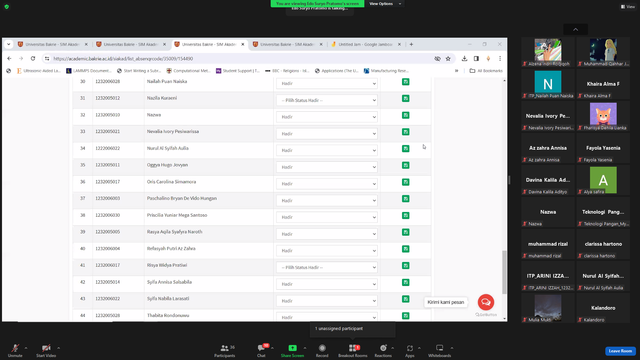This screenshot has height=360, width=640.
Task: Click green save icon for Priscilia Yuniar Mega Santoso
Action: pos(405,216)
